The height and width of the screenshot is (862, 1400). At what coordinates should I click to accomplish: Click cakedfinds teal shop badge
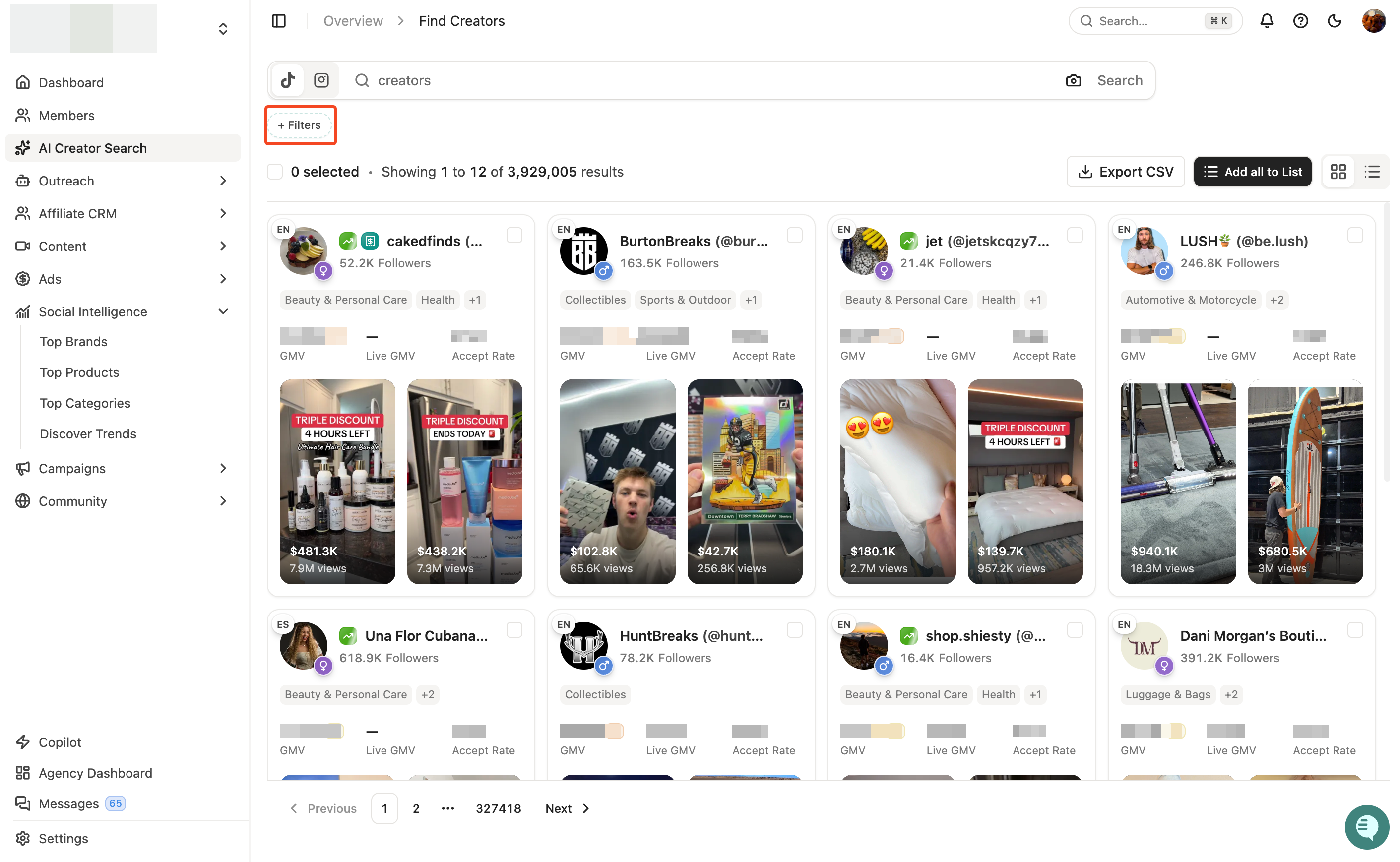370,241
